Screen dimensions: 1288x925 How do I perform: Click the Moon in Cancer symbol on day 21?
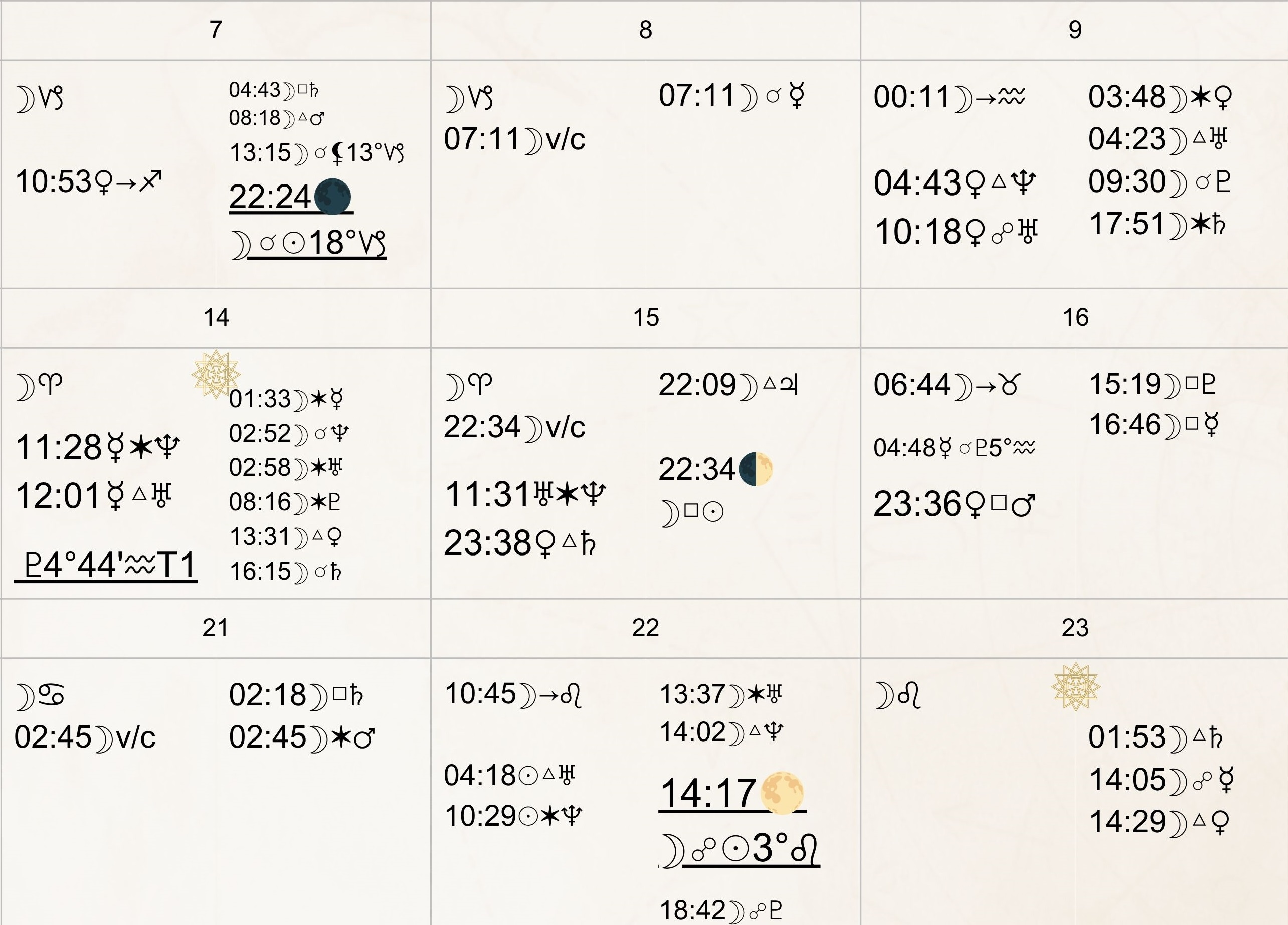[x=40, y=697]
